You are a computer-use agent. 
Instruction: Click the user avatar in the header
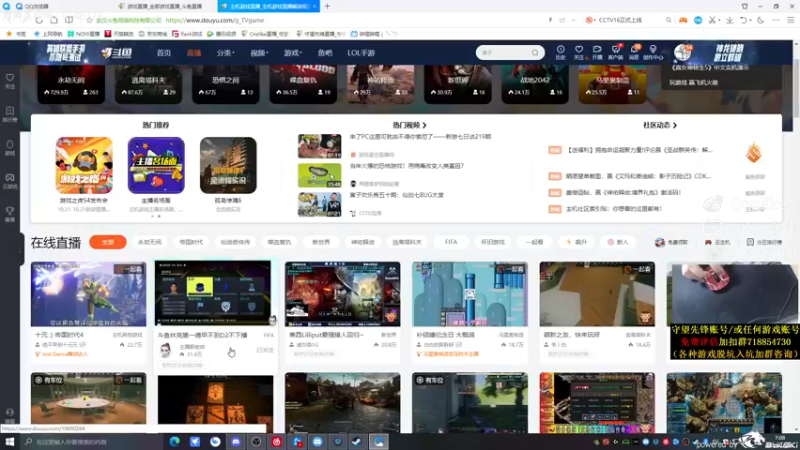pos(683,52)
